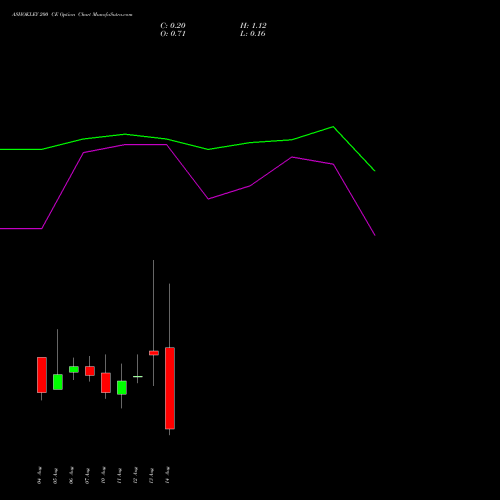The width and height of the screenshot is (500, 500).
Task: Click the '12 Aug' date label
Action: point(135,475)
